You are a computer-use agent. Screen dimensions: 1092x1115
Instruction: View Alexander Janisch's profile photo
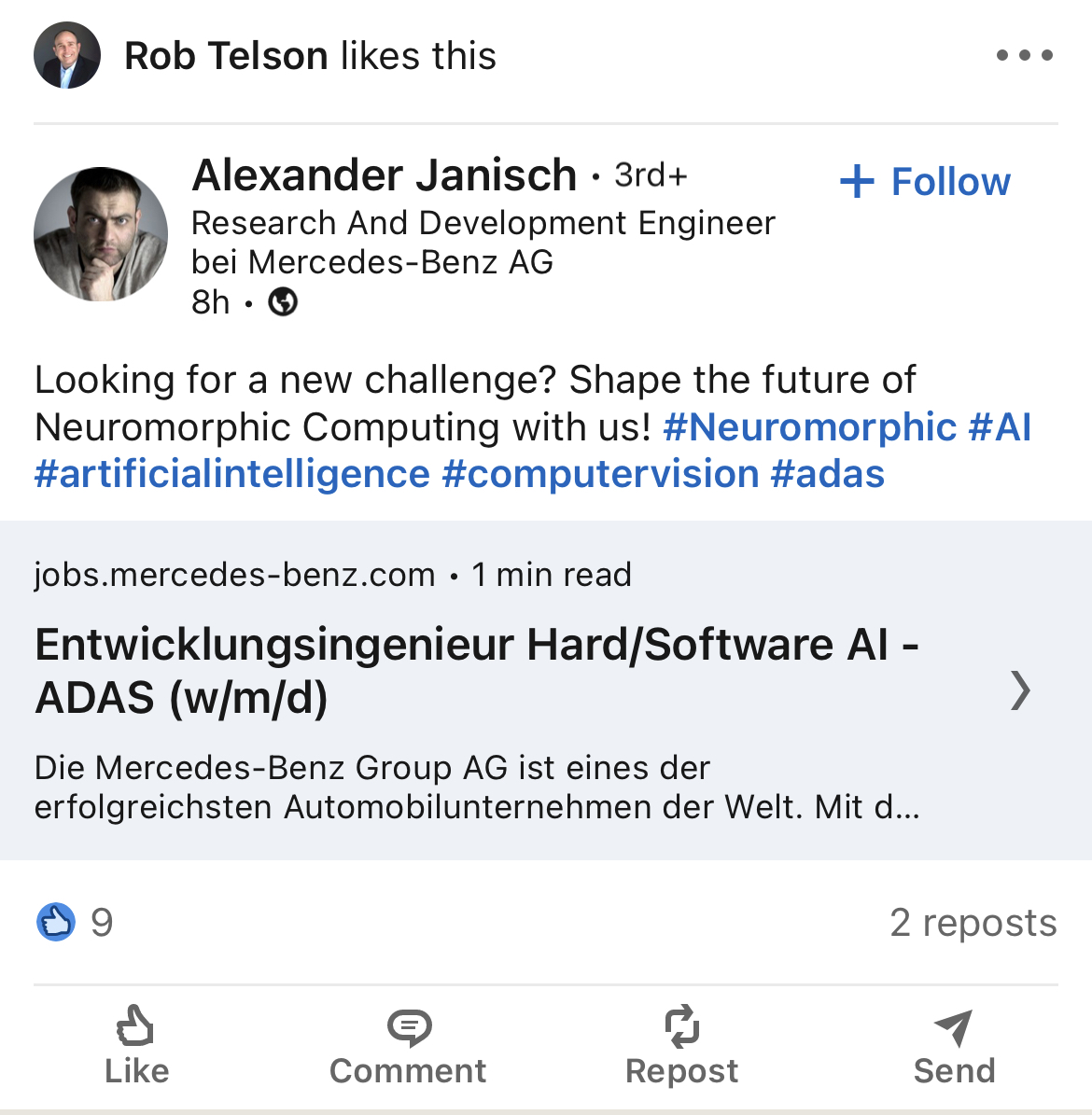tap(101, 234)
